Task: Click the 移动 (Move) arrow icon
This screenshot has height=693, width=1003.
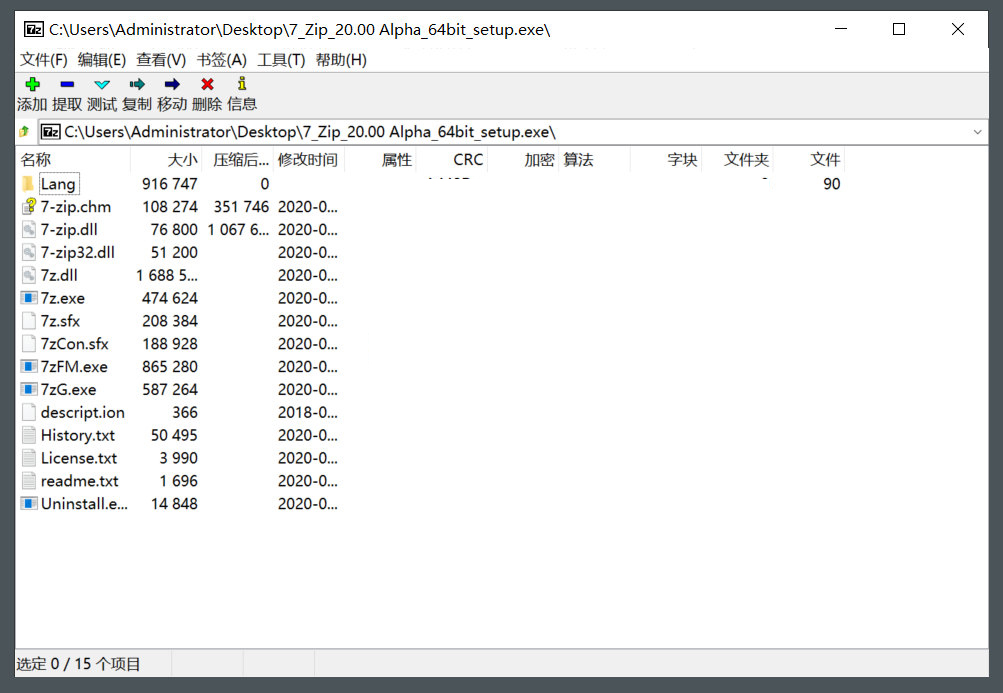Action: [172, 85]
